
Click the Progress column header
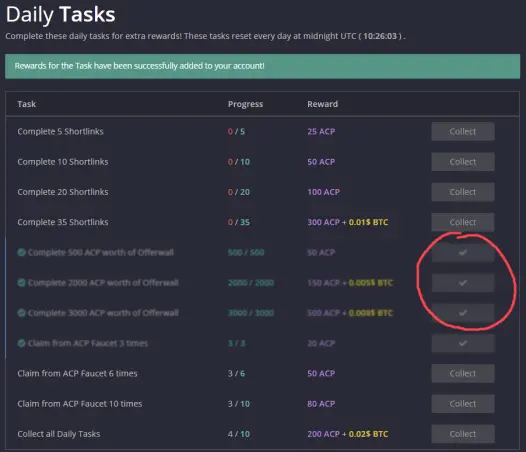246,104
